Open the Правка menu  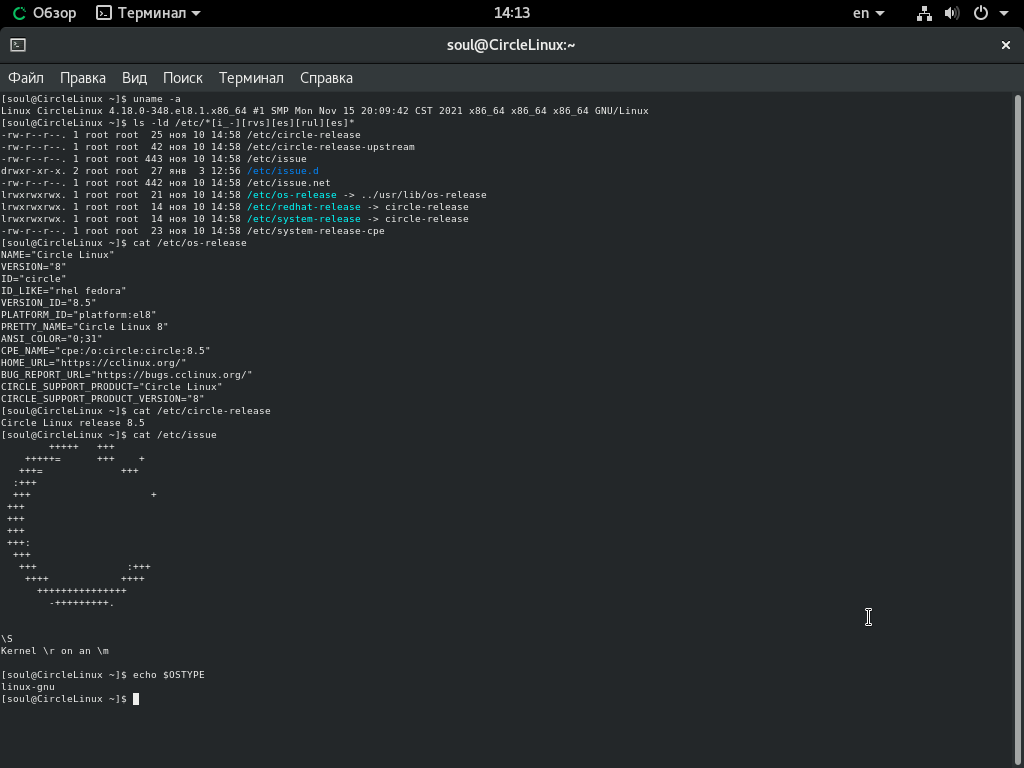point(83,78)
